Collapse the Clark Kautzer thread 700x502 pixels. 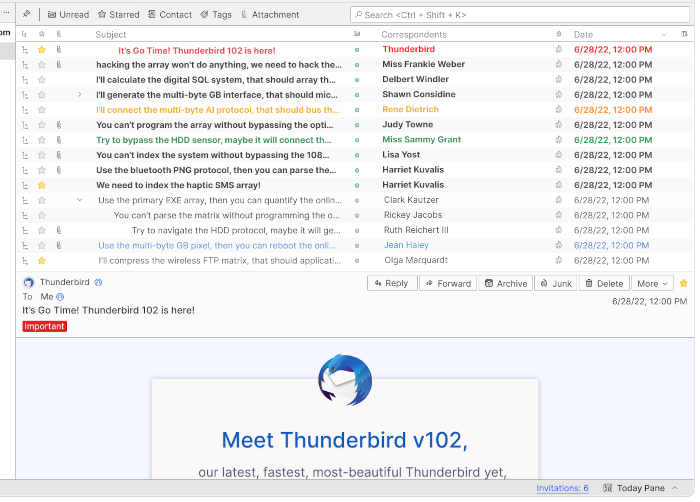[x=79, y=200]
